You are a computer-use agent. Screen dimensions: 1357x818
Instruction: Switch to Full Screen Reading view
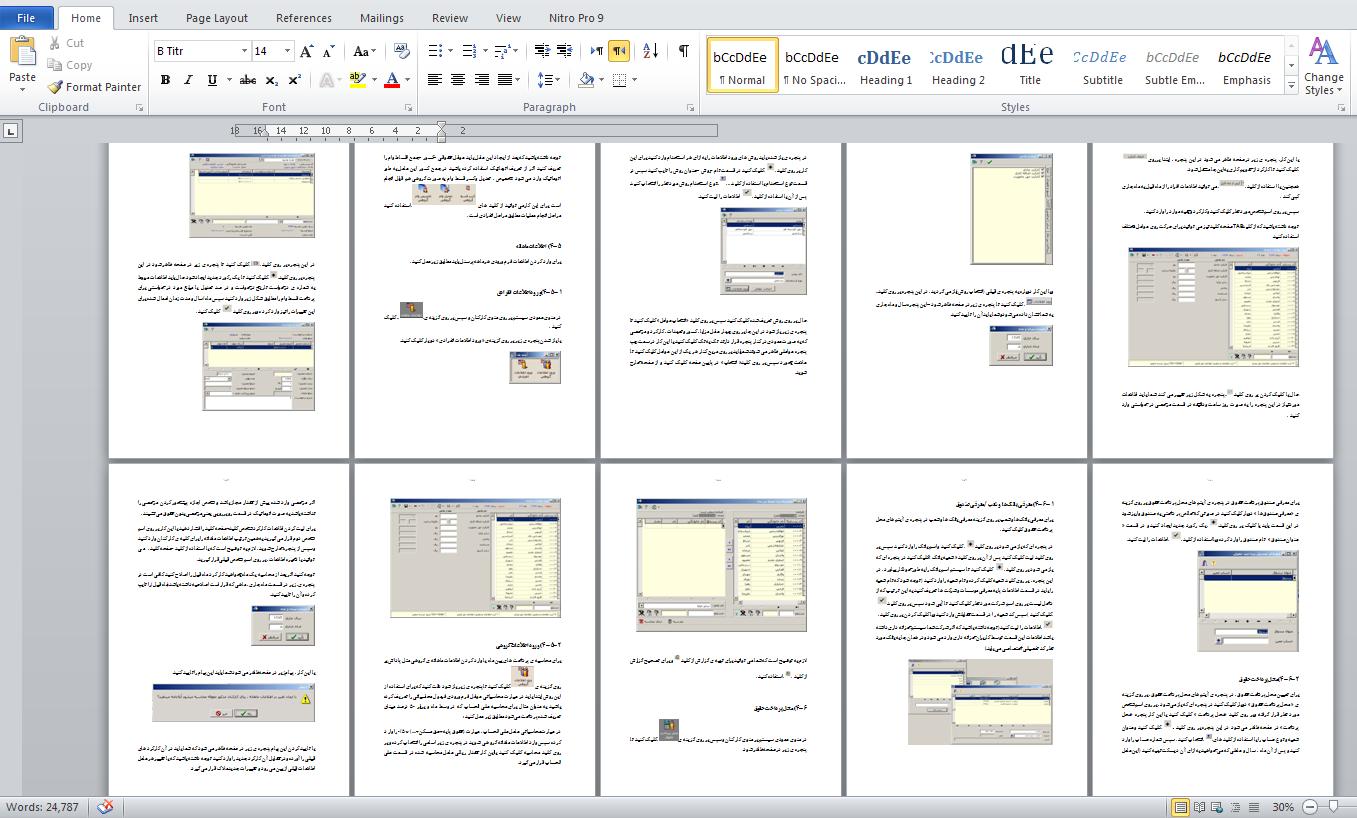tap(1199, 807)
